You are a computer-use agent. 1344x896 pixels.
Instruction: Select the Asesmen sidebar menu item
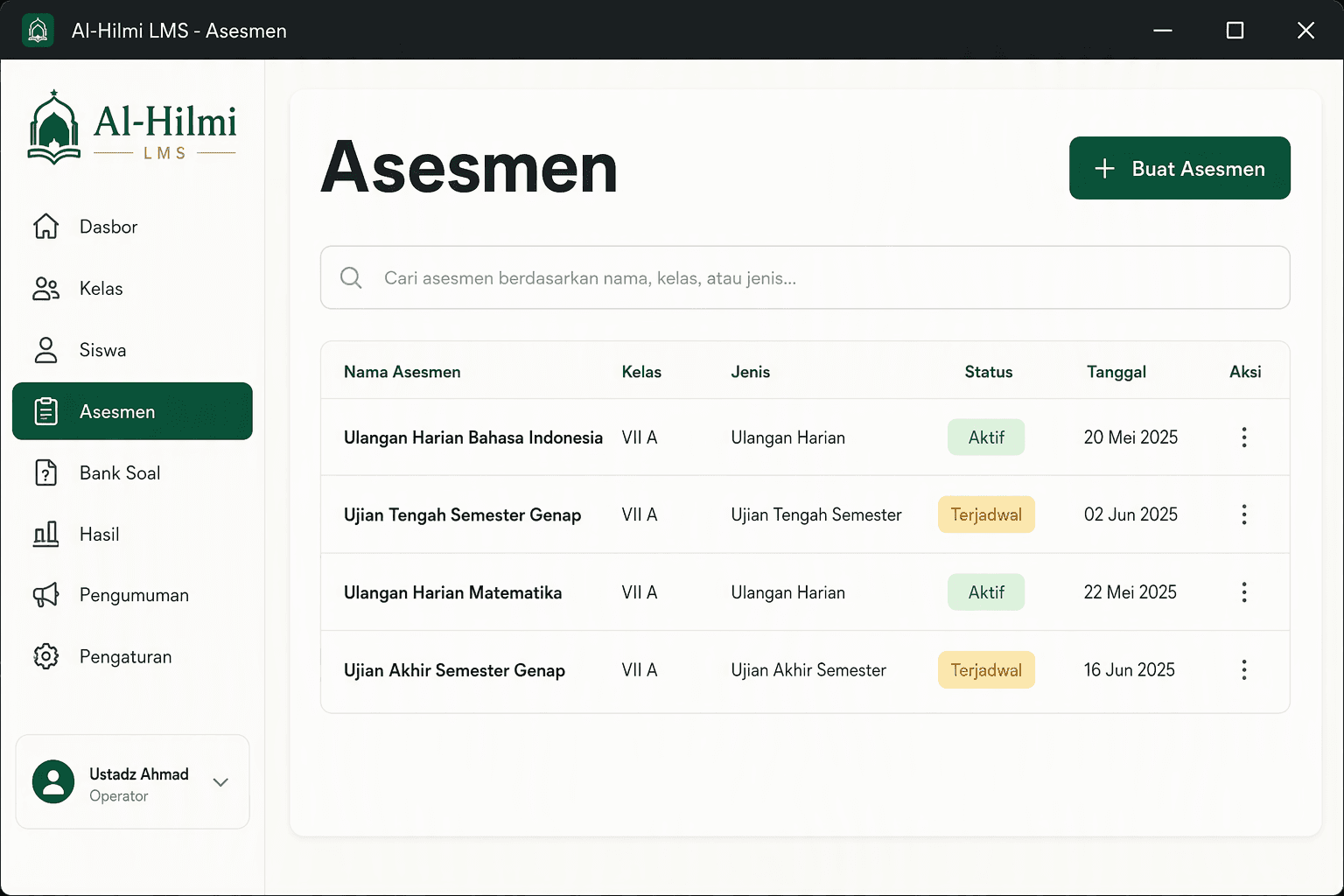[132, 411]
